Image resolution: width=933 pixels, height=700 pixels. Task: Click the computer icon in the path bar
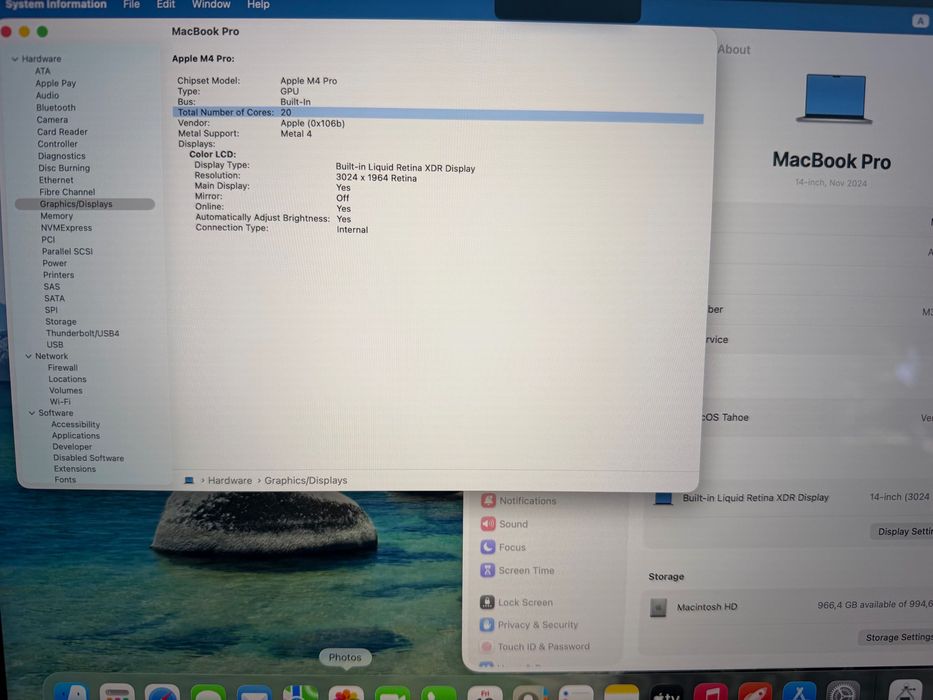(x=189, y=480)
